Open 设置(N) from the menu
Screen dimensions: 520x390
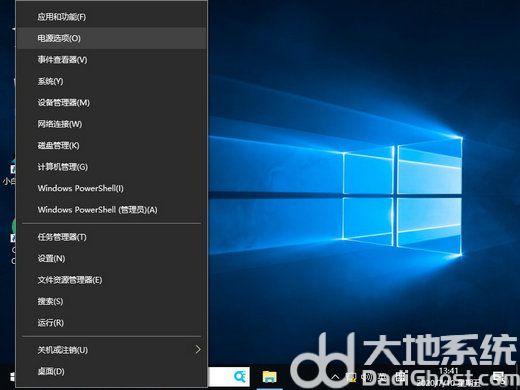pyautogui.click(x=112, y=258)
